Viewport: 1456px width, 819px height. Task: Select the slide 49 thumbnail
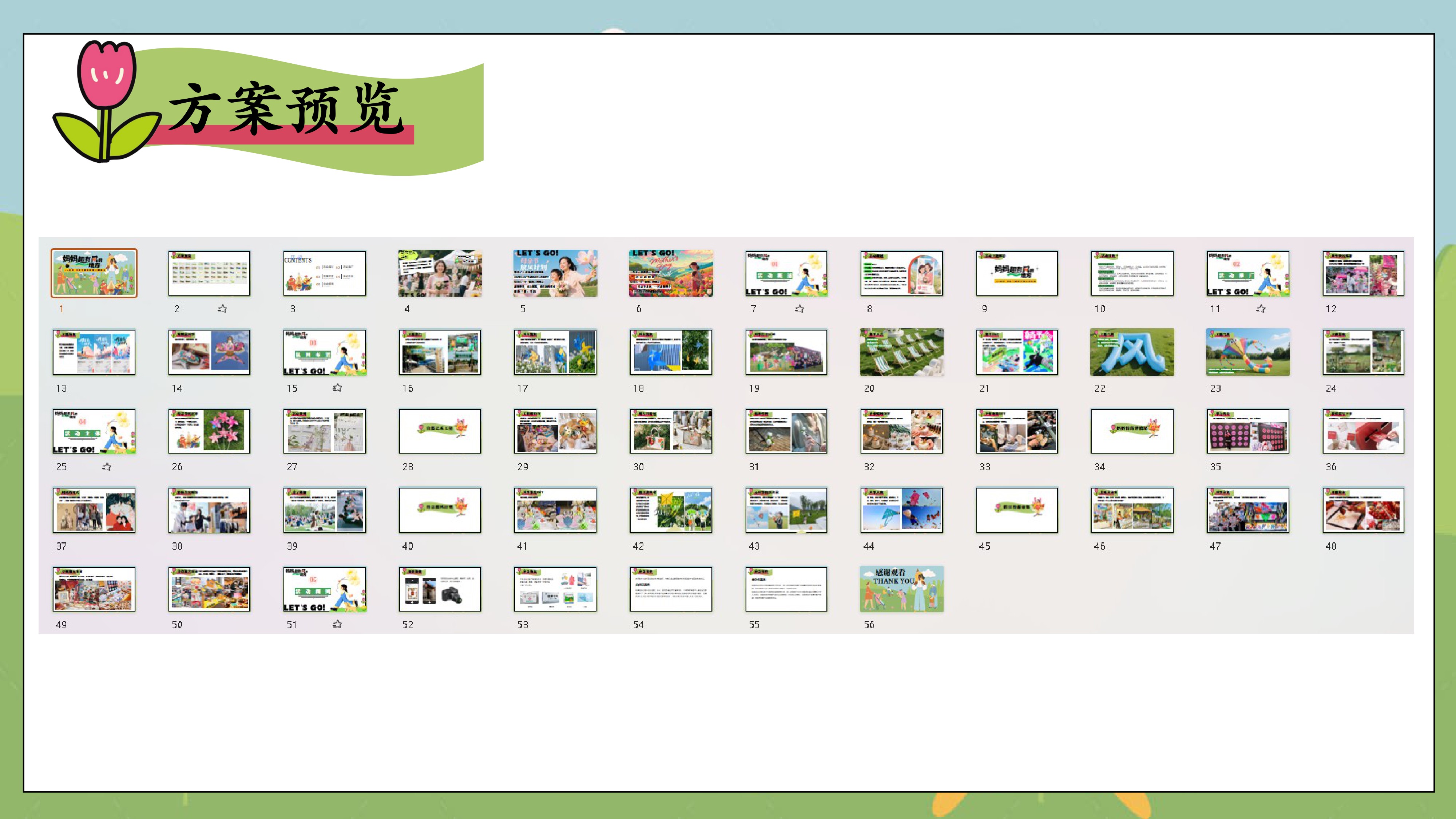(94, 589)
